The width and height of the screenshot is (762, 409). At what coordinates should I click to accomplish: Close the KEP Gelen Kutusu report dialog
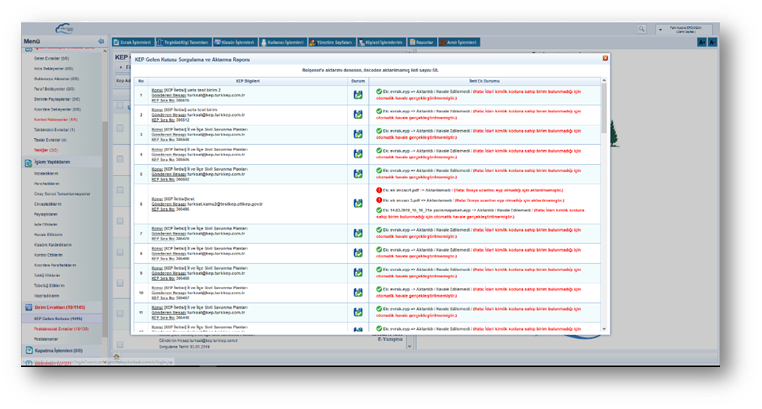click(x=604, y=59)
